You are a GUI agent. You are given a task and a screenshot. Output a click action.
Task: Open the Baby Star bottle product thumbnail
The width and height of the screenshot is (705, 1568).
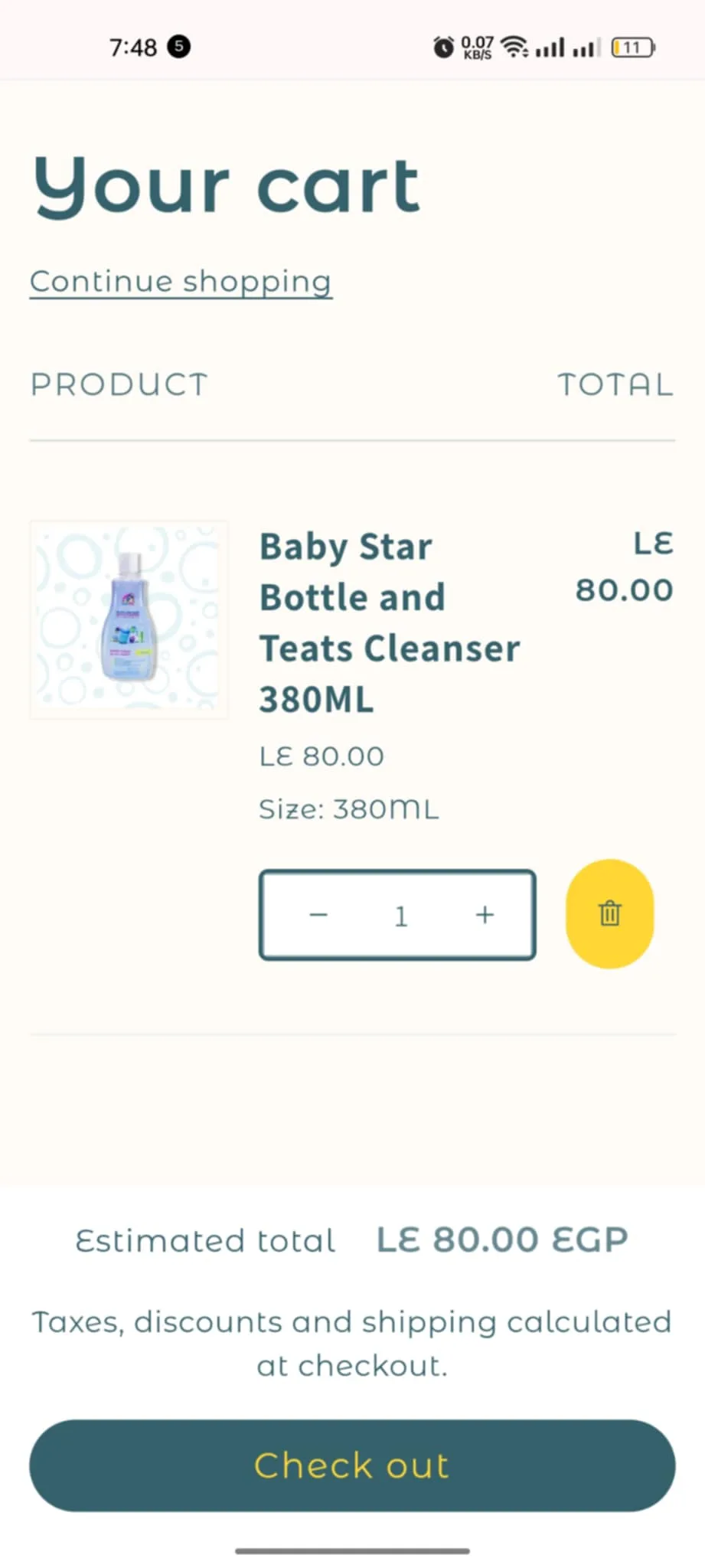tap(129, 619)
